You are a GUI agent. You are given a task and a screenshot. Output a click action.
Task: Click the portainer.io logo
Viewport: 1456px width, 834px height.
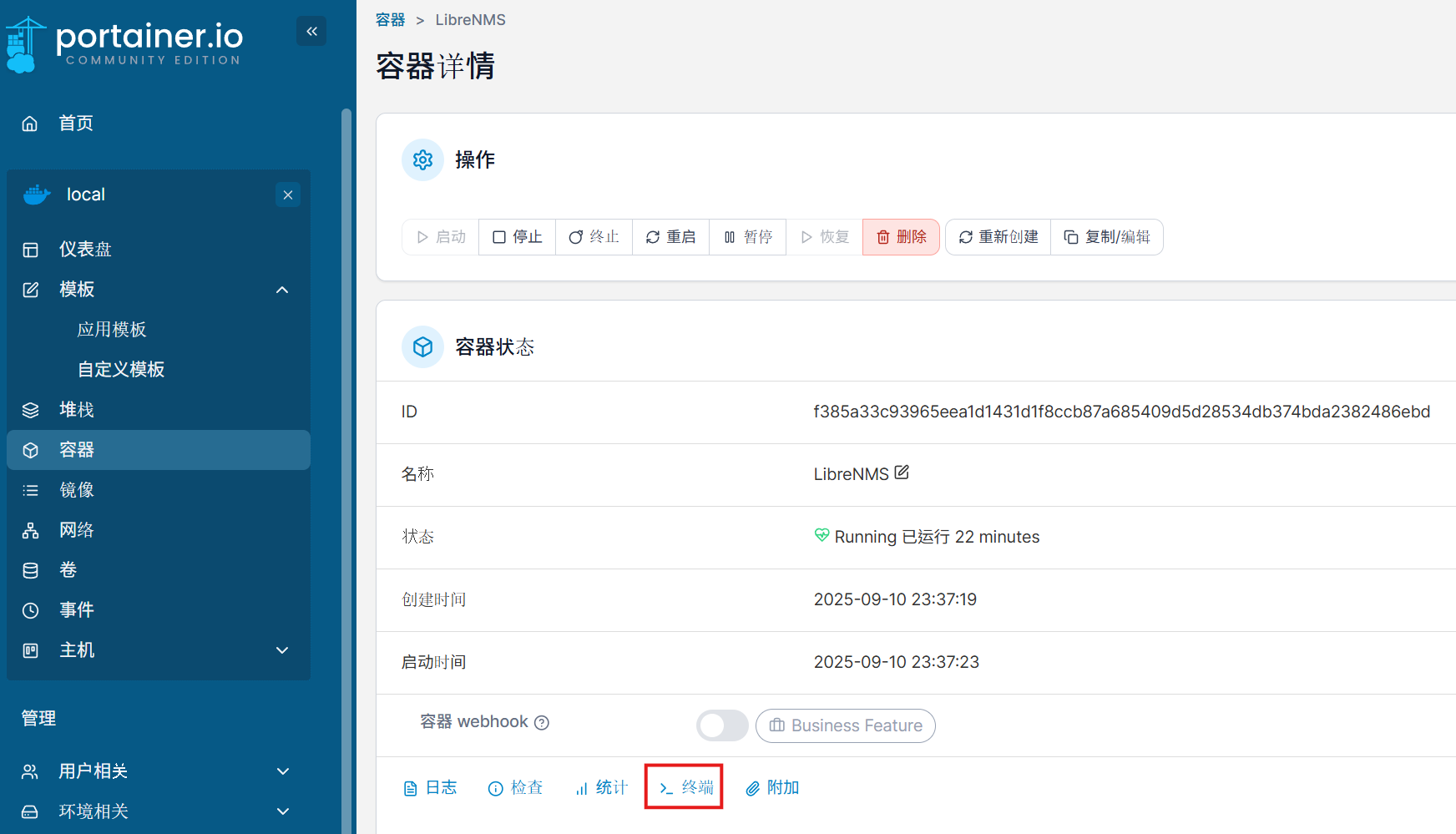(125, 43)
